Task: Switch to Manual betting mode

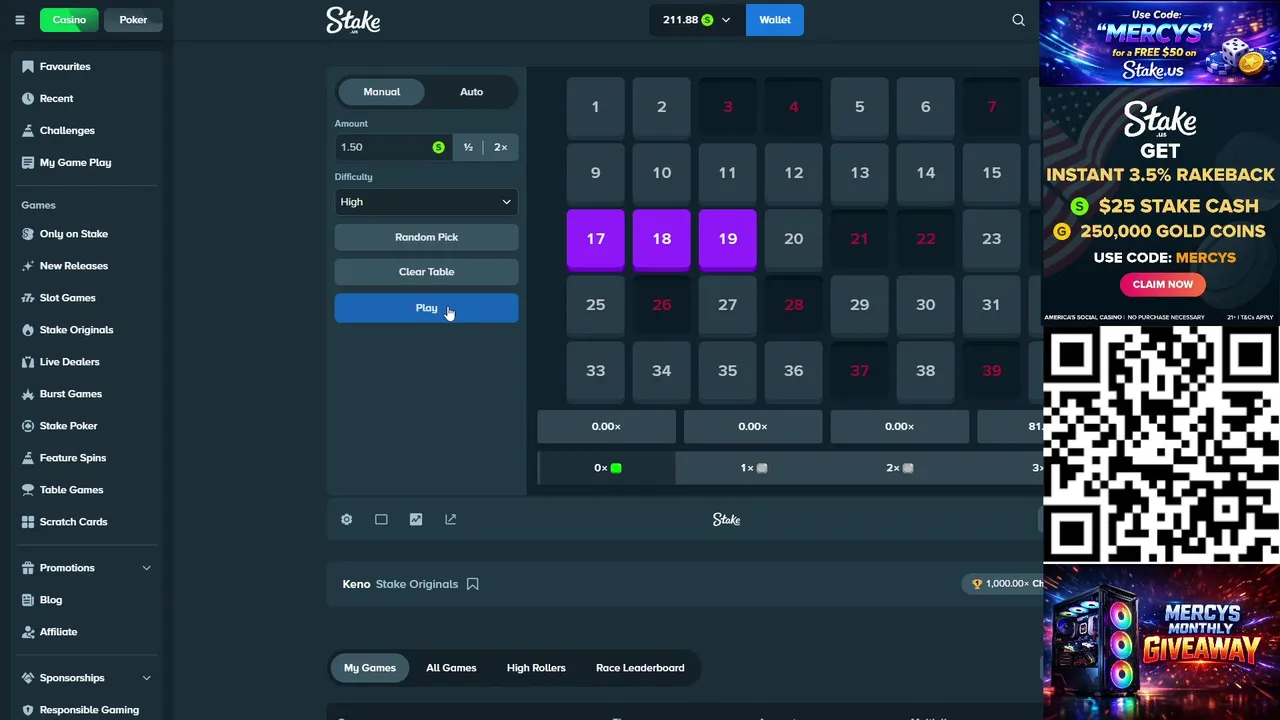Action: pos(381,92)
